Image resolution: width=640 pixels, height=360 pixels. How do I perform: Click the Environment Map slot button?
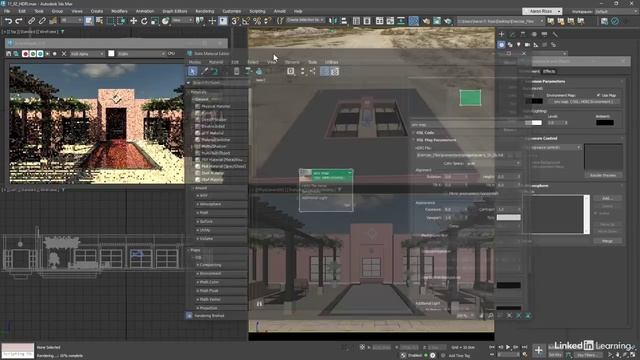[583, 102]
